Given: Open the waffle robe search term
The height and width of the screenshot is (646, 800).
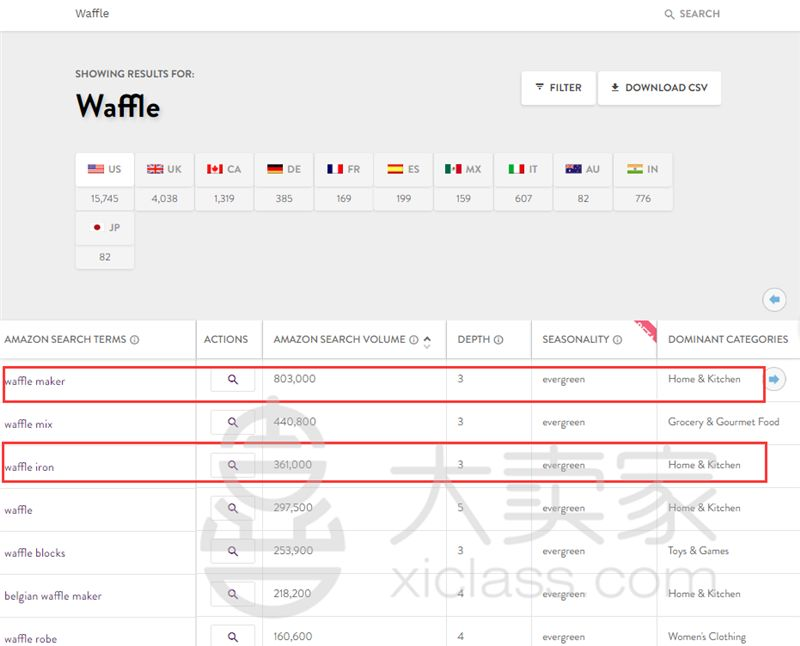Looking at the screenshot, I should pos(31,638).
